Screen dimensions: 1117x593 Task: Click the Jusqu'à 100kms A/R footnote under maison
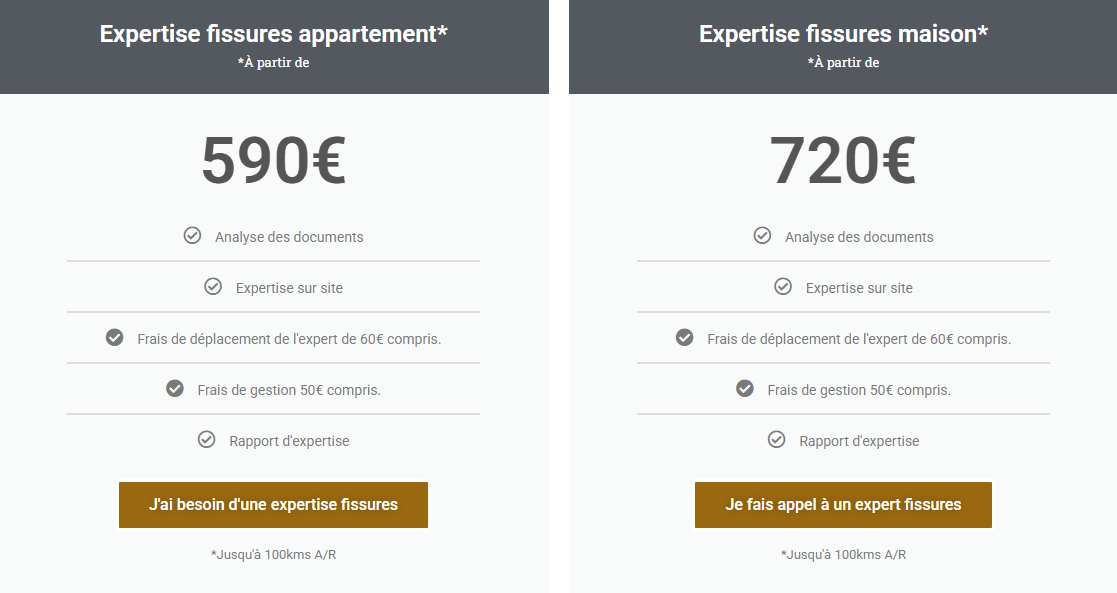coord(843,554)
